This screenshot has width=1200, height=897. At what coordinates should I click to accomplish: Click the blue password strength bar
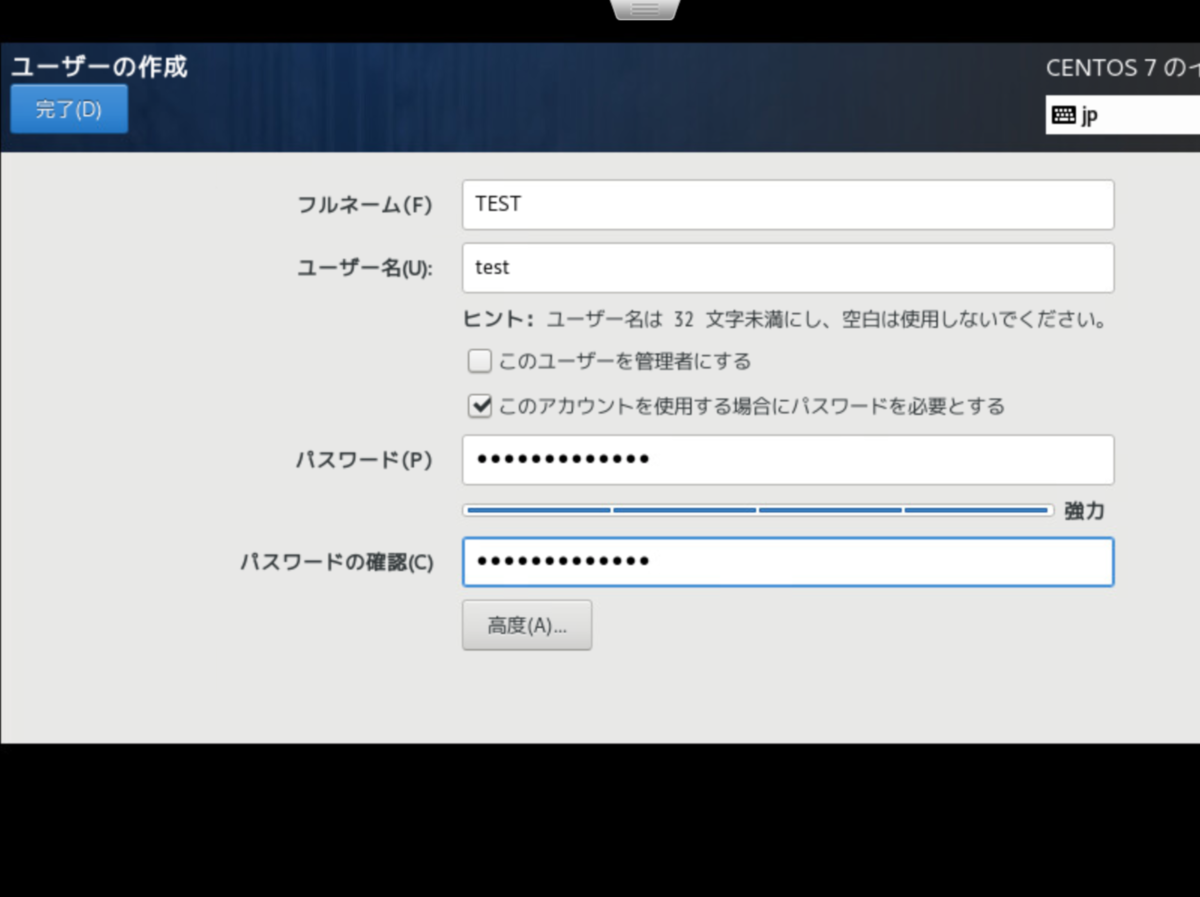click(x=755, y=510)
